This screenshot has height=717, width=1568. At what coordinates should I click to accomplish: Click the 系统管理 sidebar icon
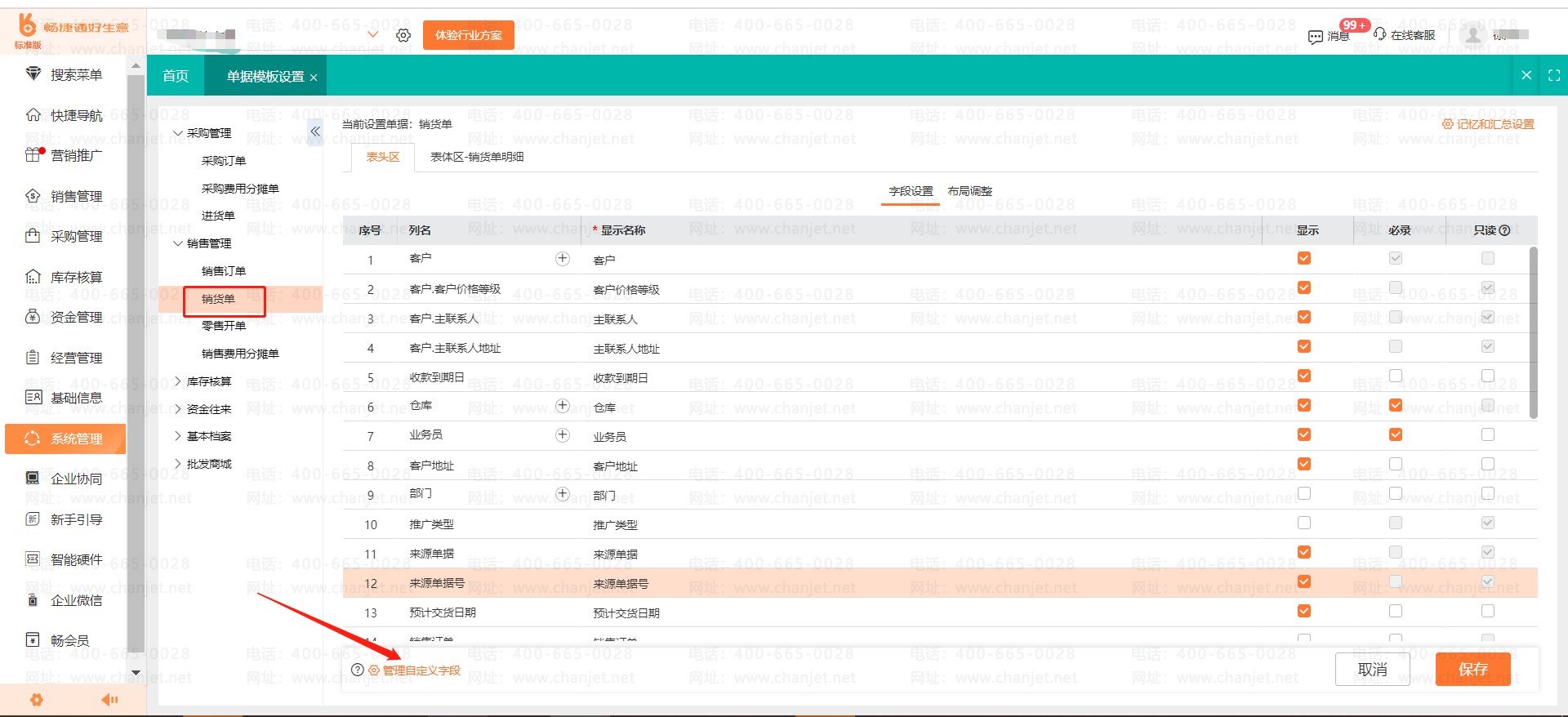33,439
